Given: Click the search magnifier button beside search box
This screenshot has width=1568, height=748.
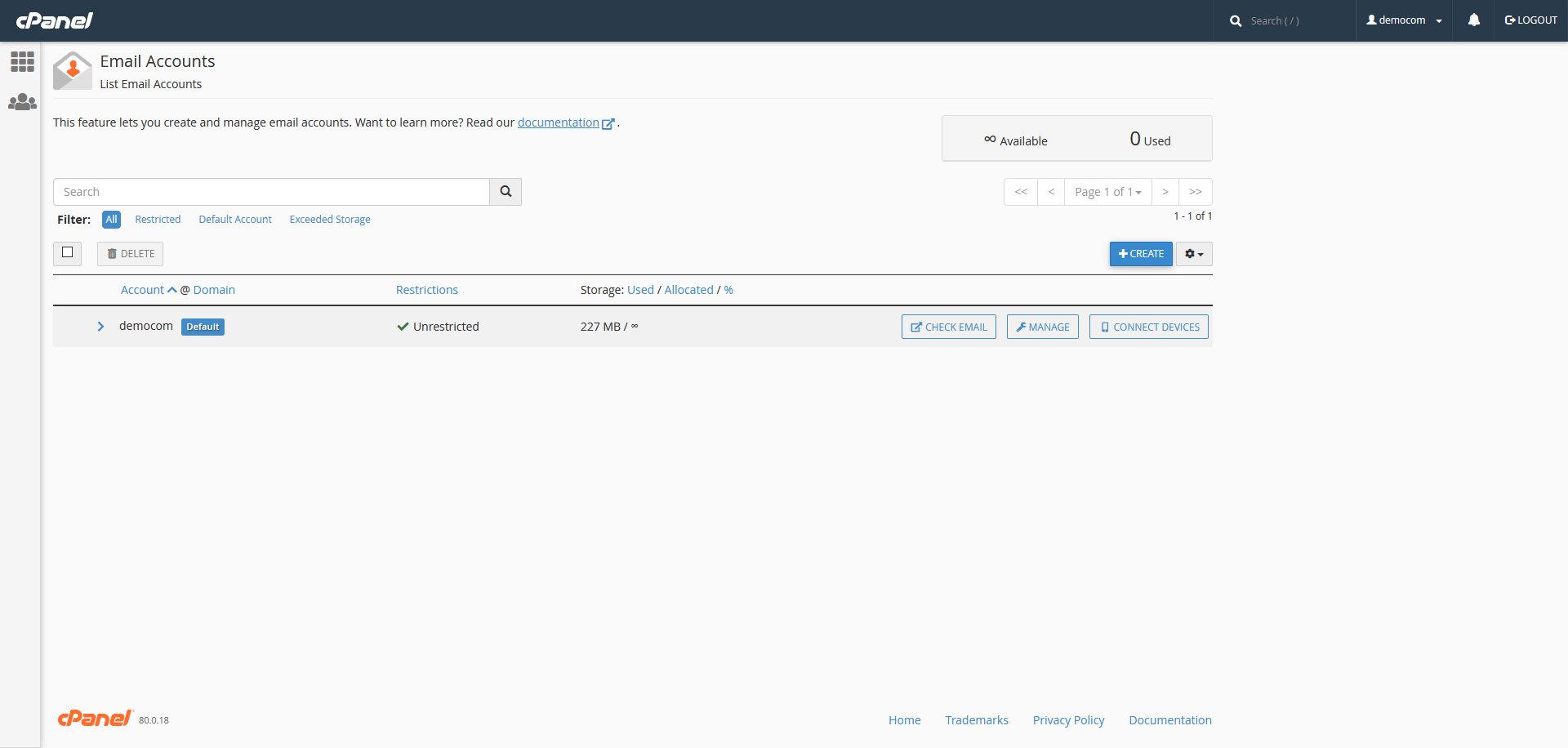Looking at the screenshot, I should point(506,192).
